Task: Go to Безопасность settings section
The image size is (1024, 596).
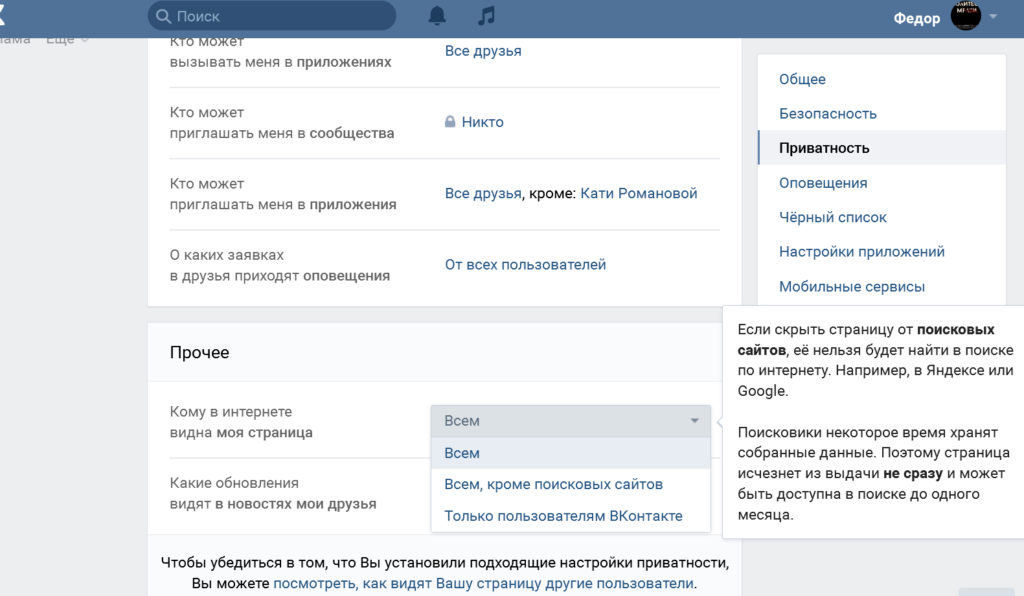Action: (828, 114)
